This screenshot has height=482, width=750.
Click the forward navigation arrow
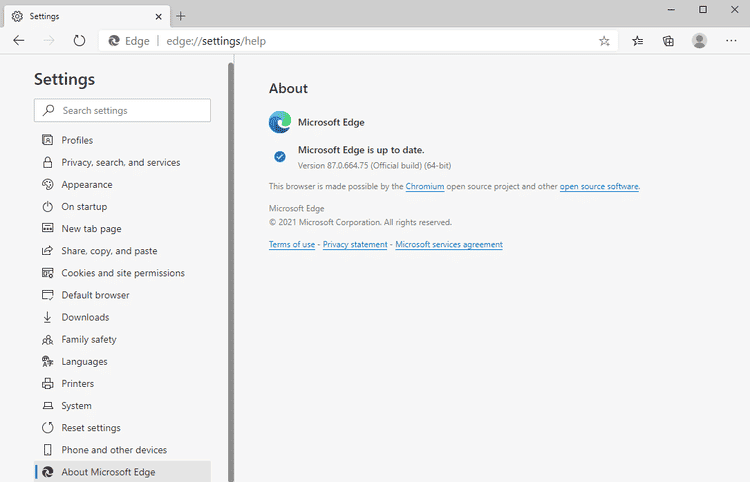[49, 41]
